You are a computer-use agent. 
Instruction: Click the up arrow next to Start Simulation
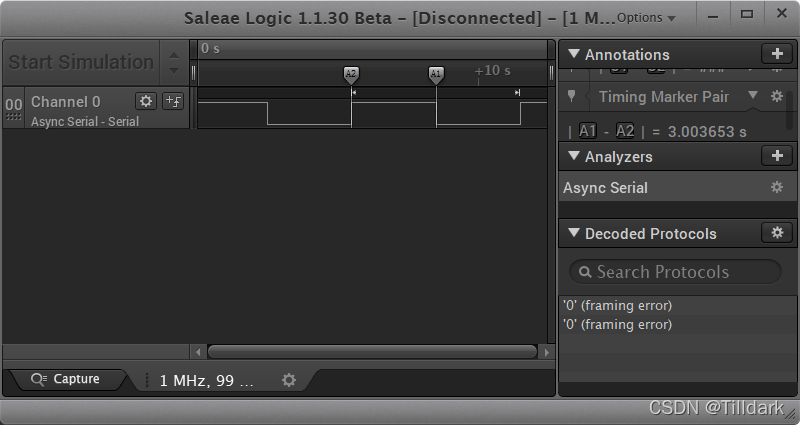(x=174, y=55)
